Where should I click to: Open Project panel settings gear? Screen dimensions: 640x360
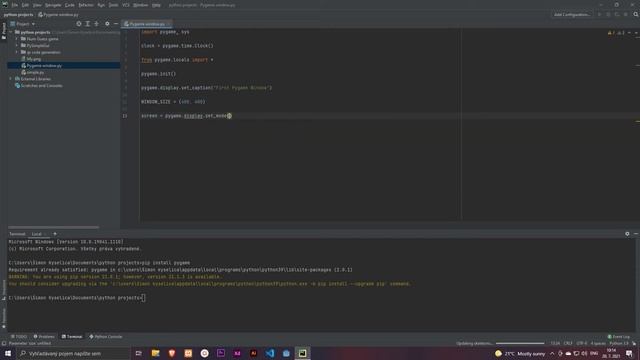(107, 24)
